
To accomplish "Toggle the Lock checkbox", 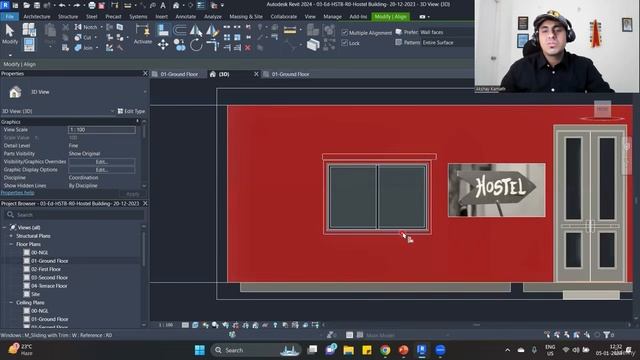I will click(x=344, y=42).
